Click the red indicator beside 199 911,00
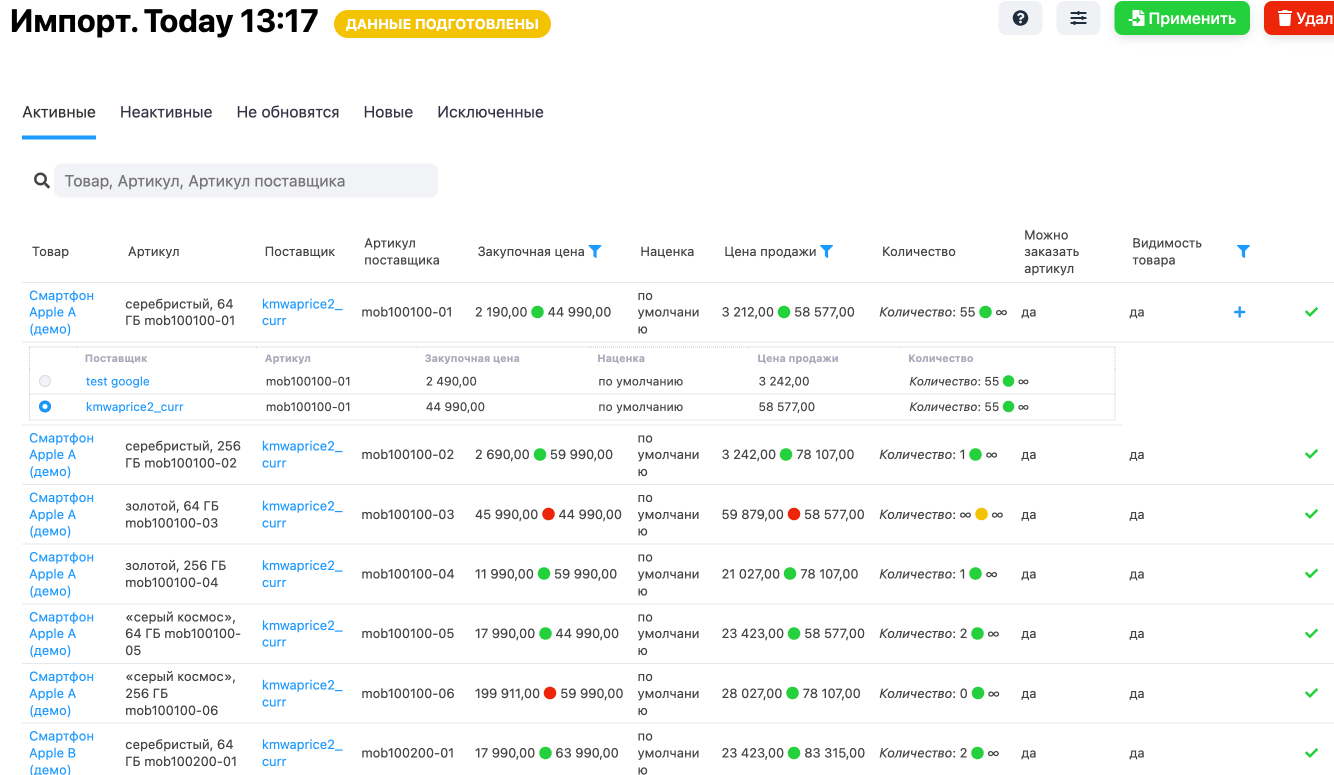Screen dimensions: 1334x775 550,693
